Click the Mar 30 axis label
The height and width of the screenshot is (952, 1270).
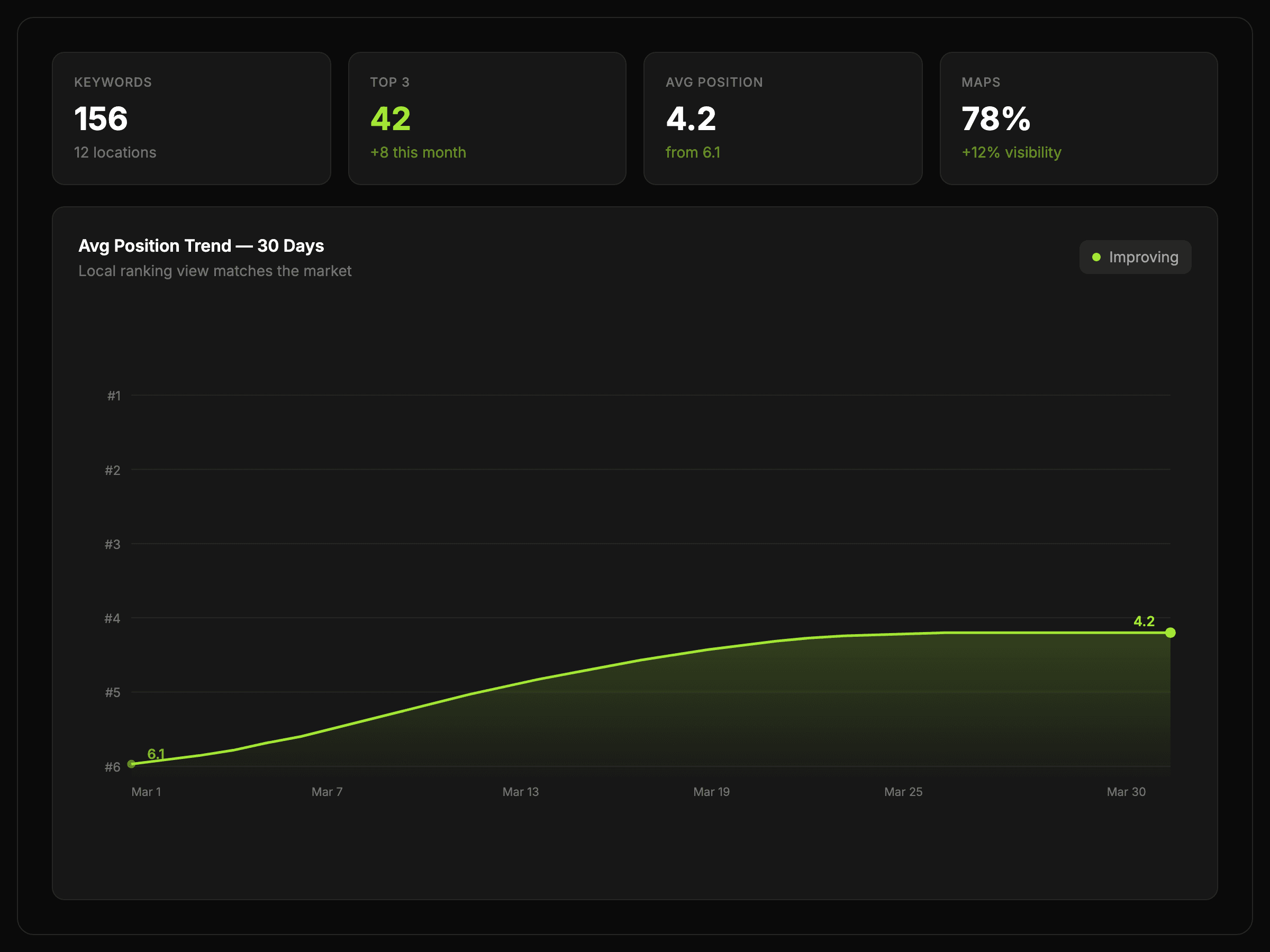pos(1126,792)
